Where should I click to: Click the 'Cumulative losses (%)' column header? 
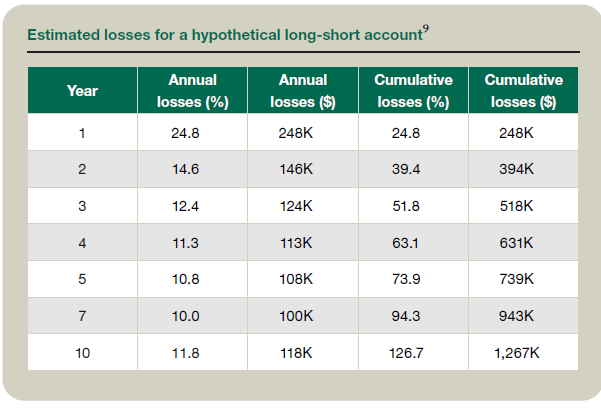pos(413,90)
